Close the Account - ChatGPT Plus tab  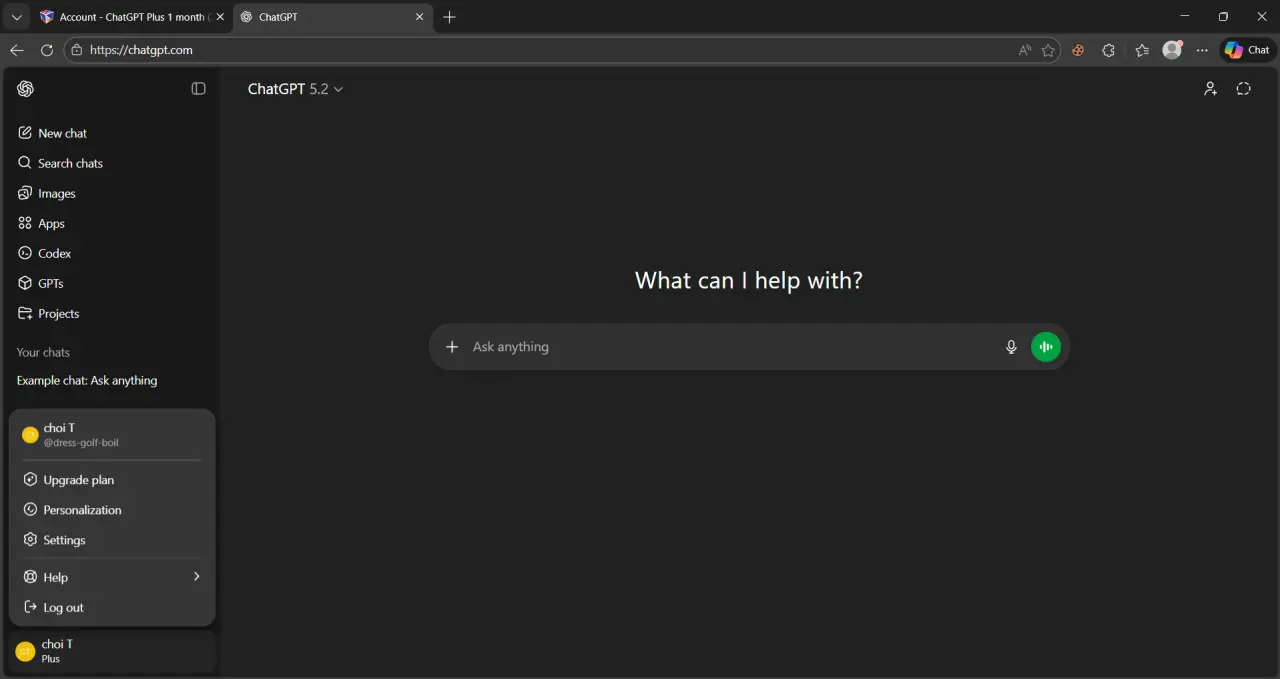(220, 17)
